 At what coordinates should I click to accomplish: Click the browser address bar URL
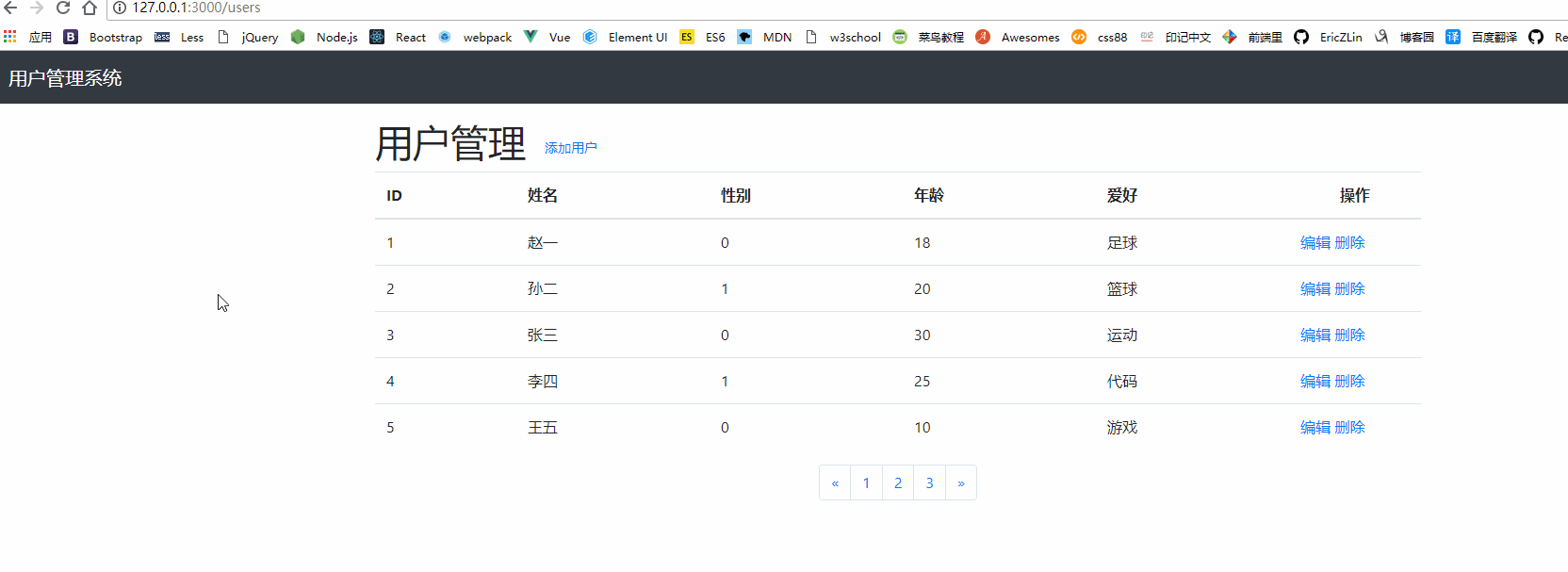click(196, 8)
